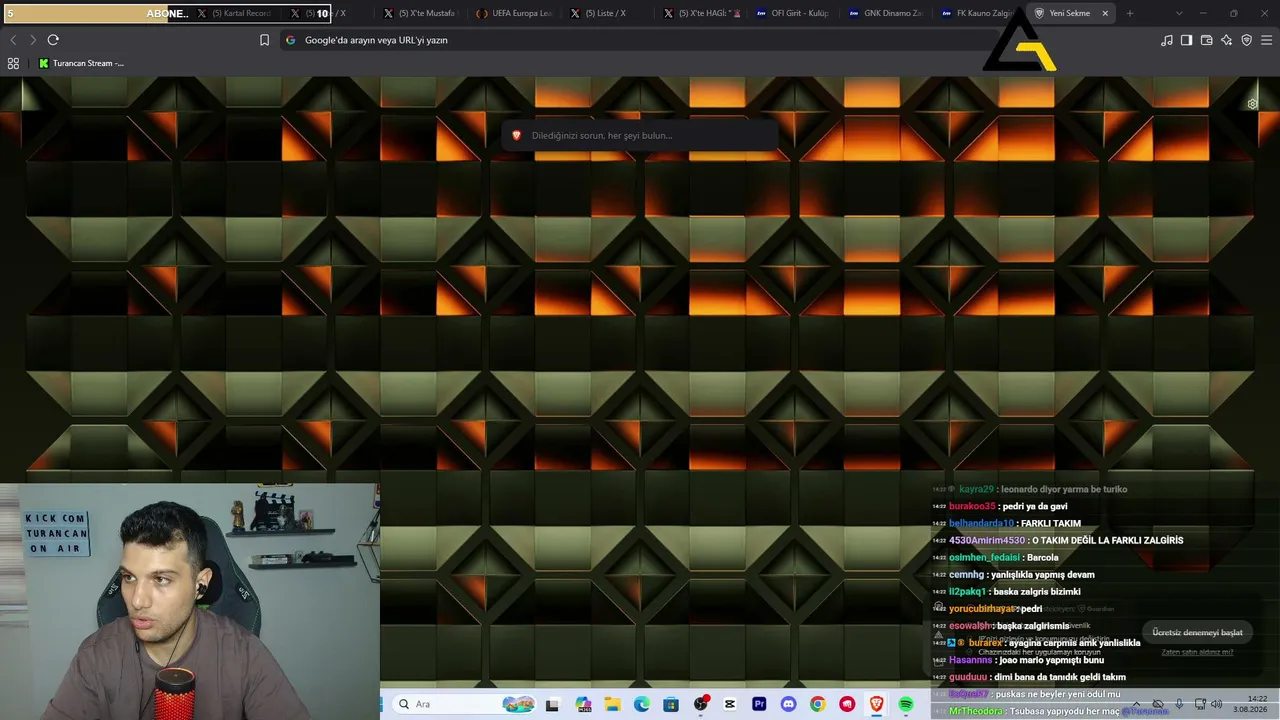Open Microsoft Store from the taskbar
Viewport: 1280px width, 720px height.
(x=671, y=704)
